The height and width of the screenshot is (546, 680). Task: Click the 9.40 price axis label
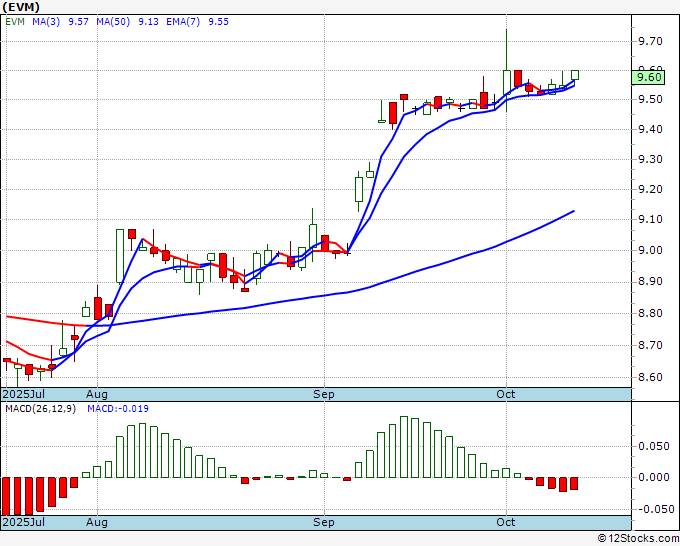tap(650, 130)
